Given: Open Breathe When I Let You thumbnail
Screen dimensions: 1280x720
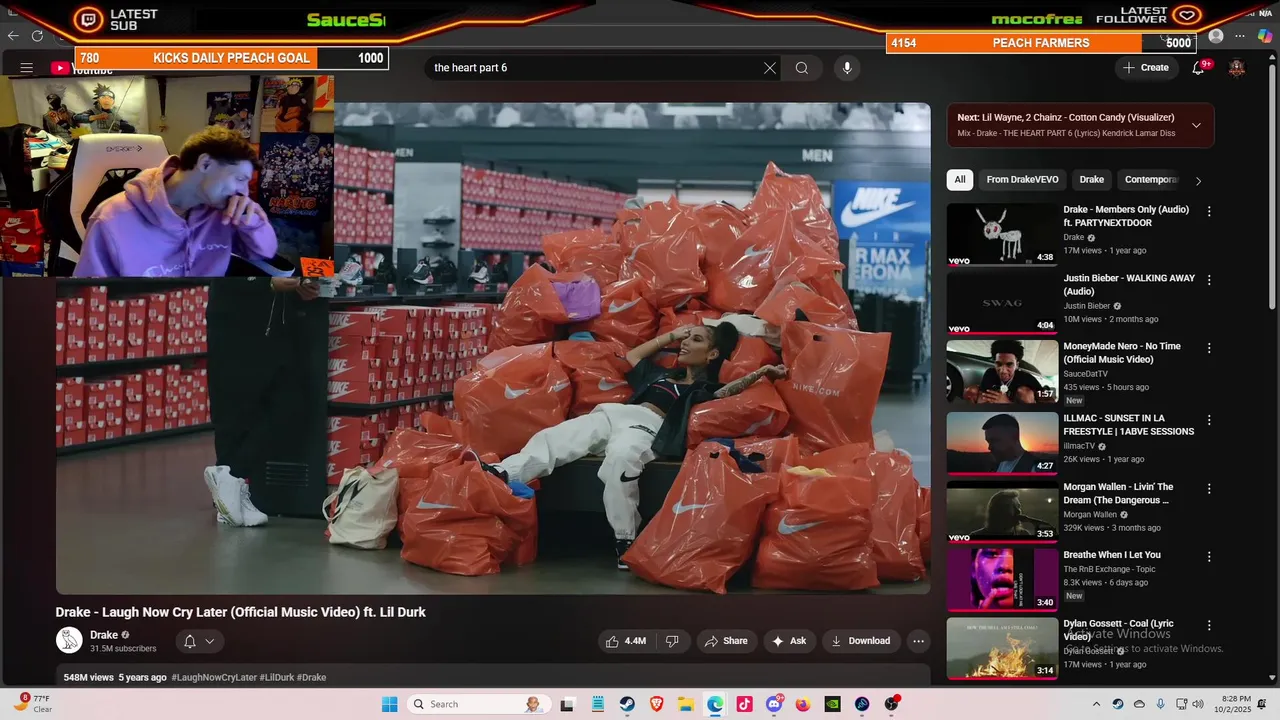Looking at the screenshot, I should (1002, 579).
